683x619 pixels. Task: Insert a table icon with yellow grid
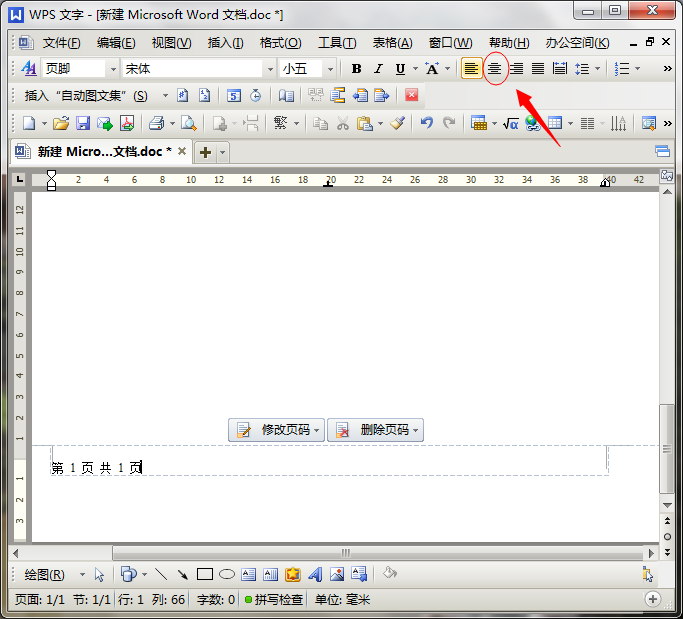[479, 124]
